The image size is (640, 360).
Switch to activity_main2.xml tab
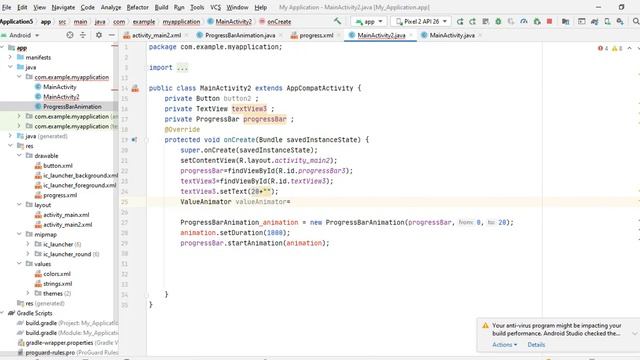pos(156,36)
